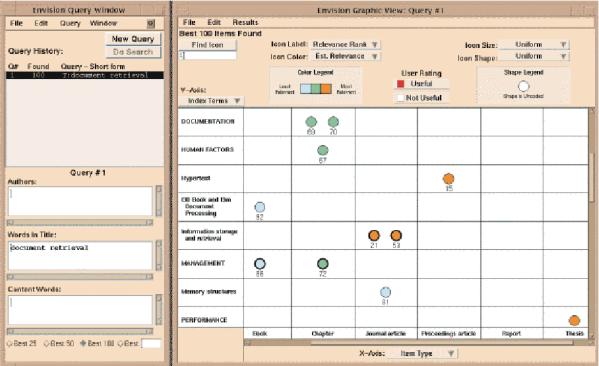599x366 pixels.
Task: Click the orange icon in the Hypertext row
Action: (x=448, y=178)
